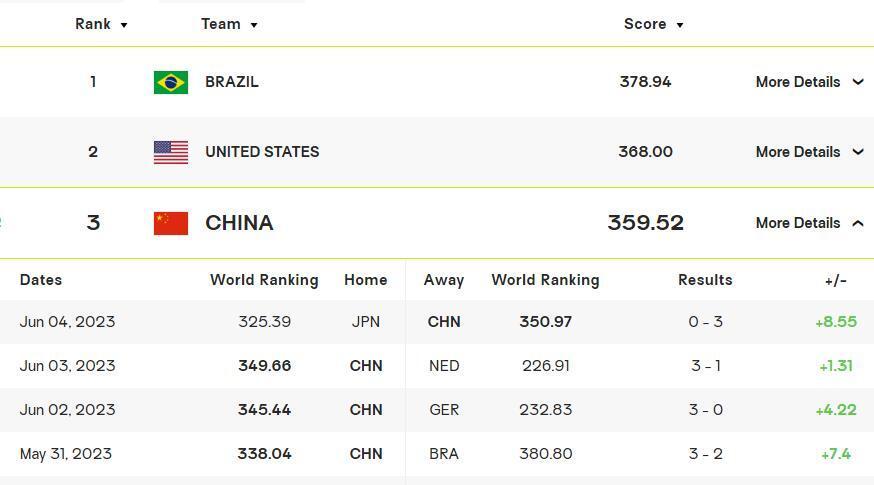Click the United States flag icon
The height and width of the screenshot is (485, 874).
pos(171,152)
